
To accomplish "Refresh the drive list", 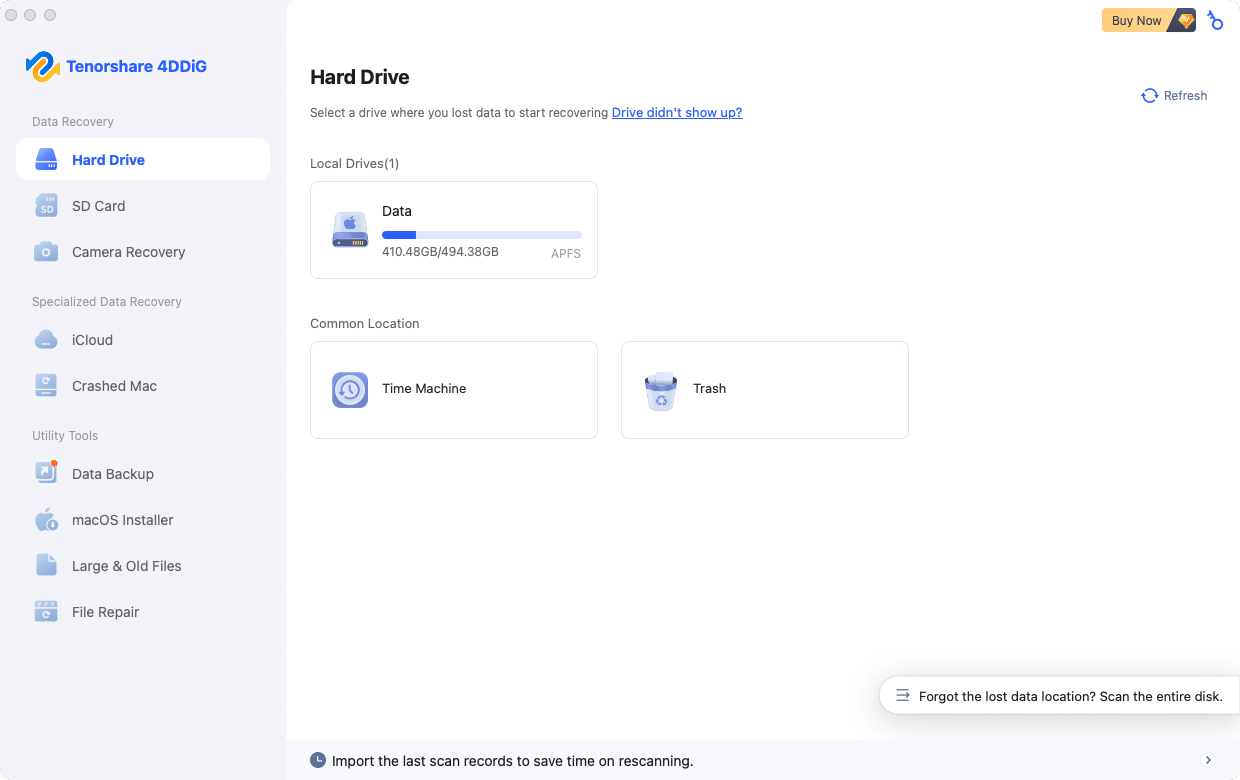I will [1174, 96].
